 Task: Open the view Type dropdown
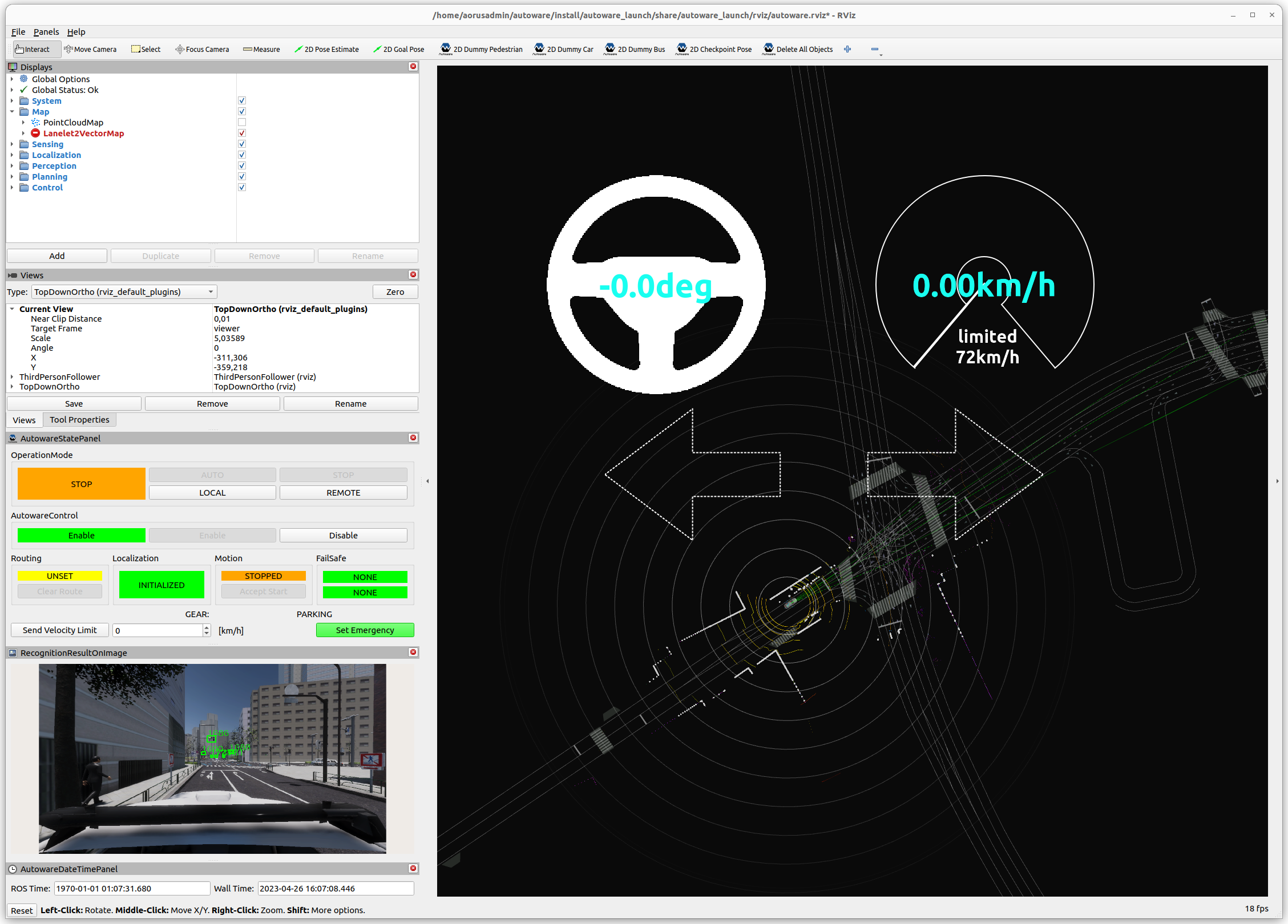124,292
